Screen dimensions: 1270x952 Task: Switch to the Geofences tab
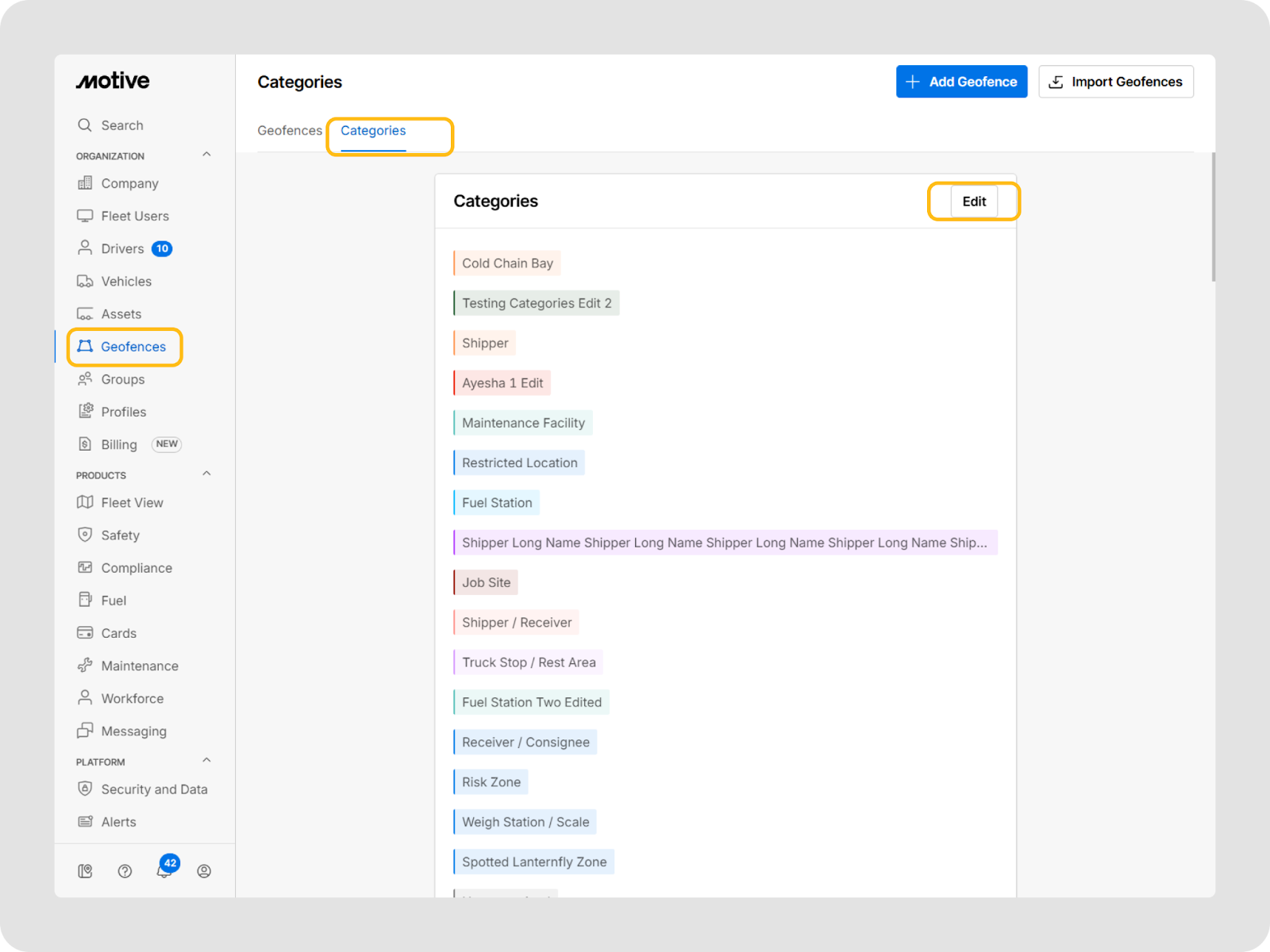[x=290, y=131]
